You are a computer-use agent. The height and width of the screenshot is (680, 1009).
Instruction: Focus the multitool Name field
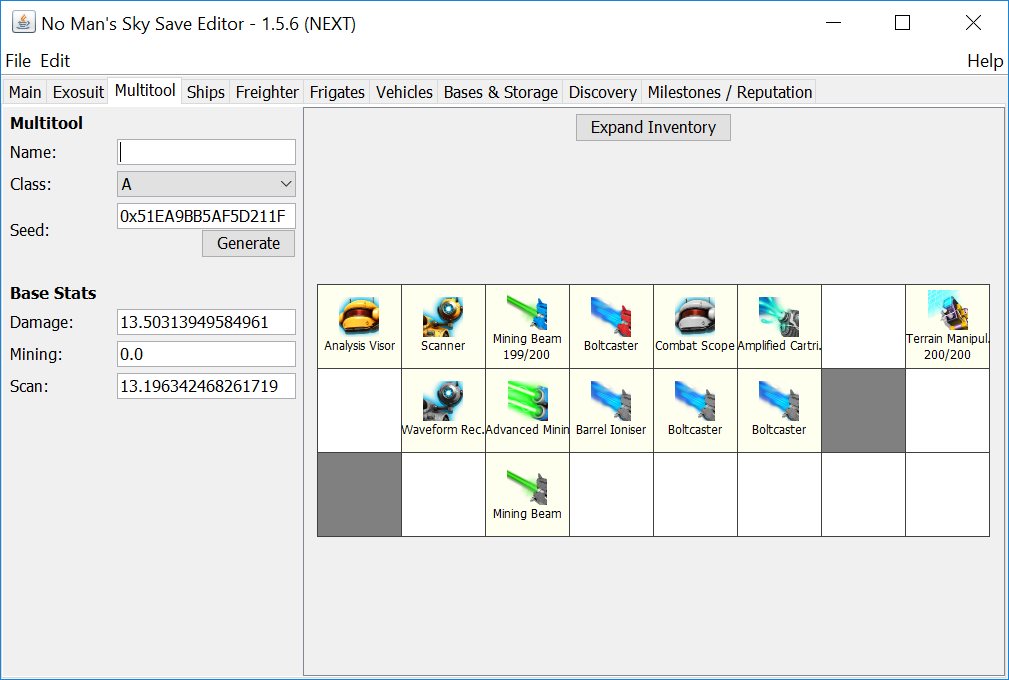207,152
